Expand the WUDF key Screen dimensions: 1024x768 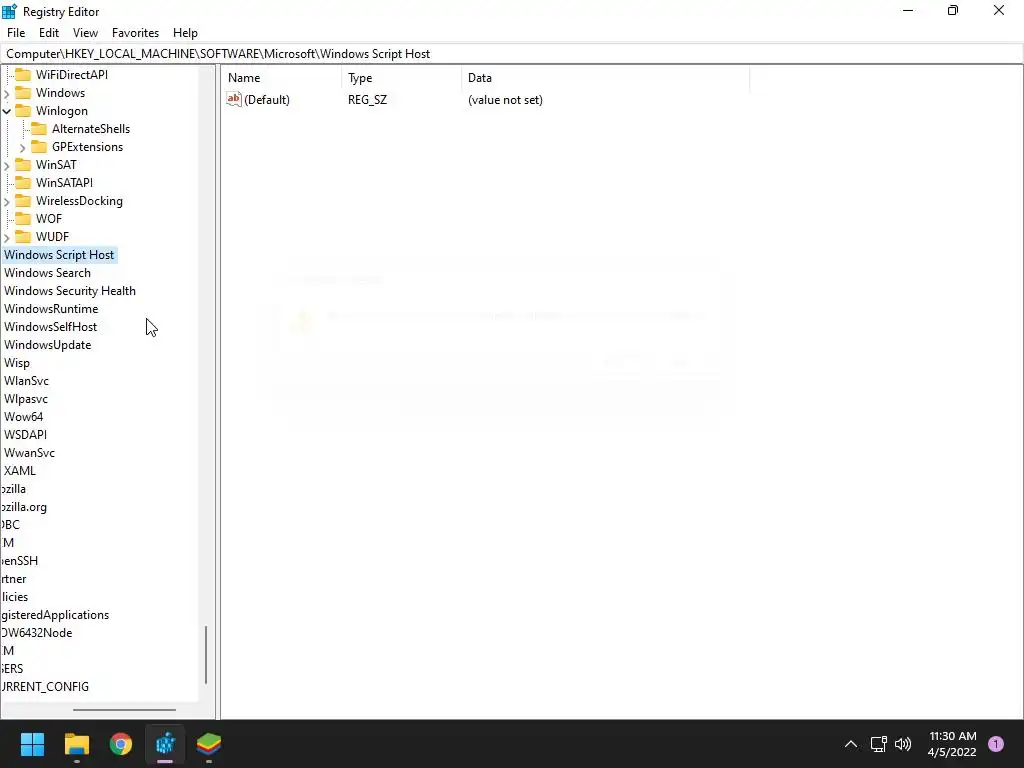[x=7, y=237]
